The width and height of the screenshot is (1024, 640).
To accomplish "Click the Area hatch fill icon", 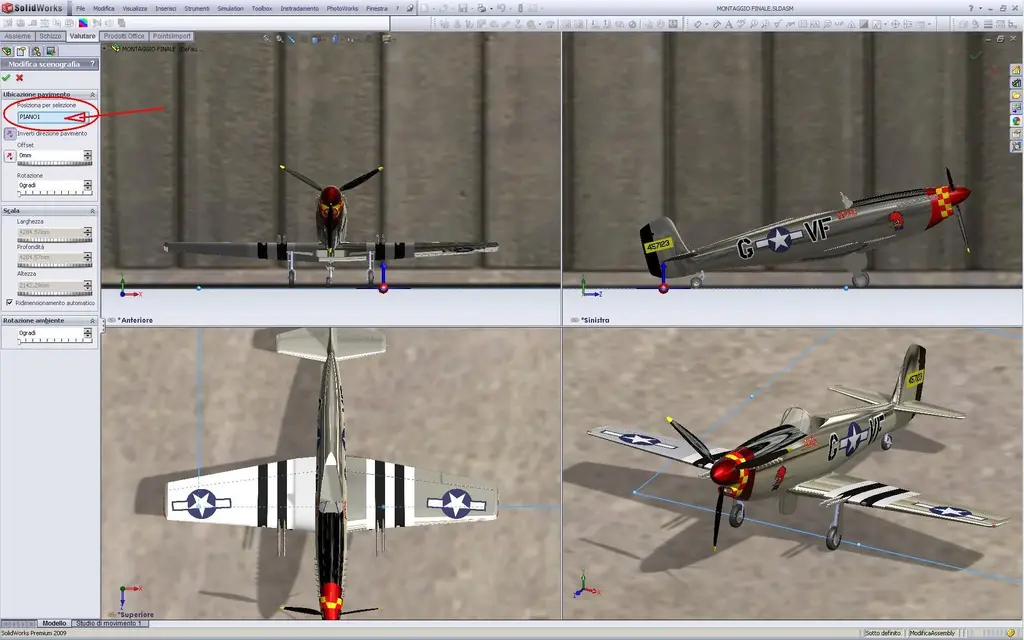I will pyautogui.click(x=863, y=24).
